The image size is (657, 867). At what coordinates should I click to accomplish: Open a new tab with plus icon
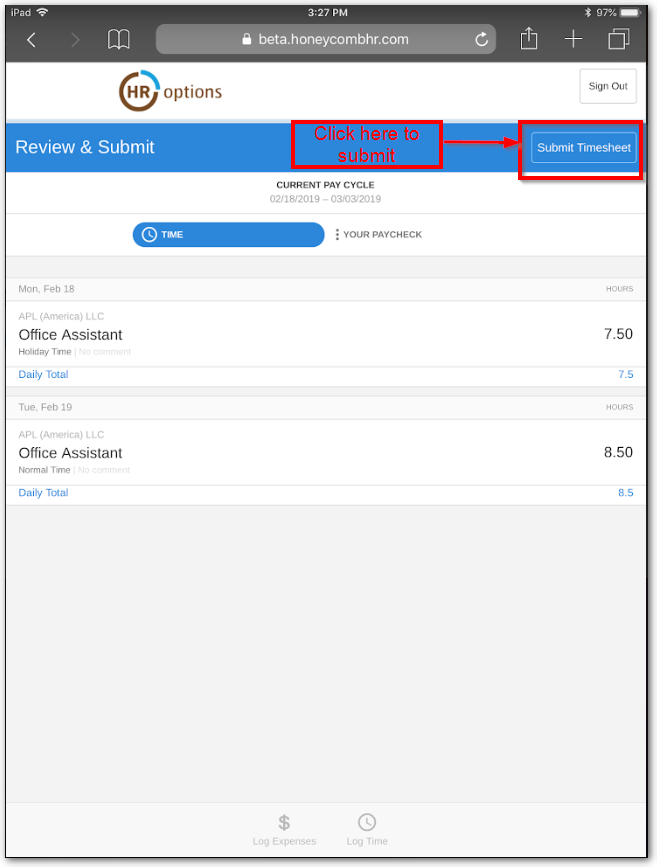(573, 39)
